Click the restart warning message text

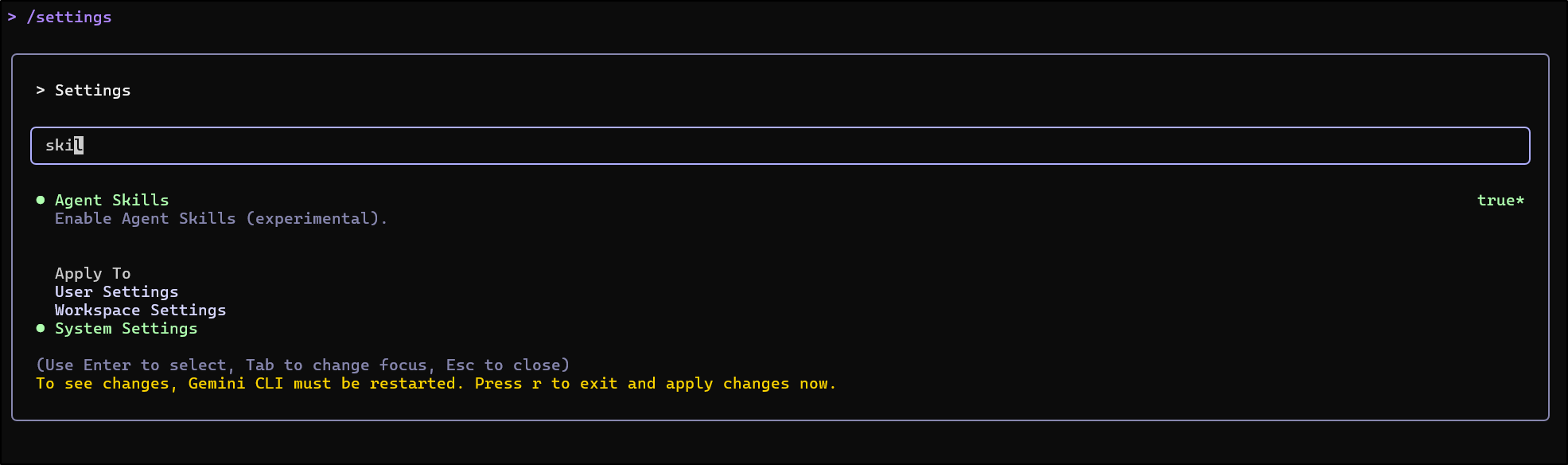[x=436, y=383]
